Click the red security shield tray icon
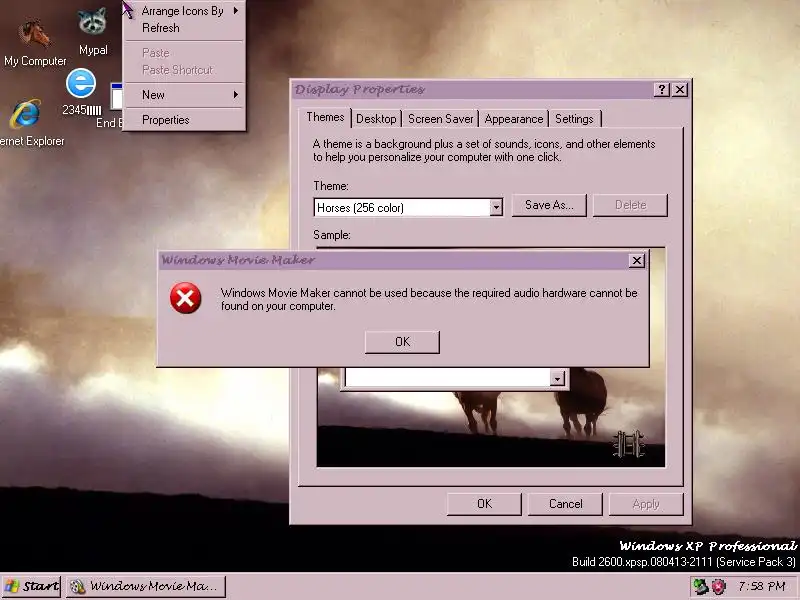 719,587
